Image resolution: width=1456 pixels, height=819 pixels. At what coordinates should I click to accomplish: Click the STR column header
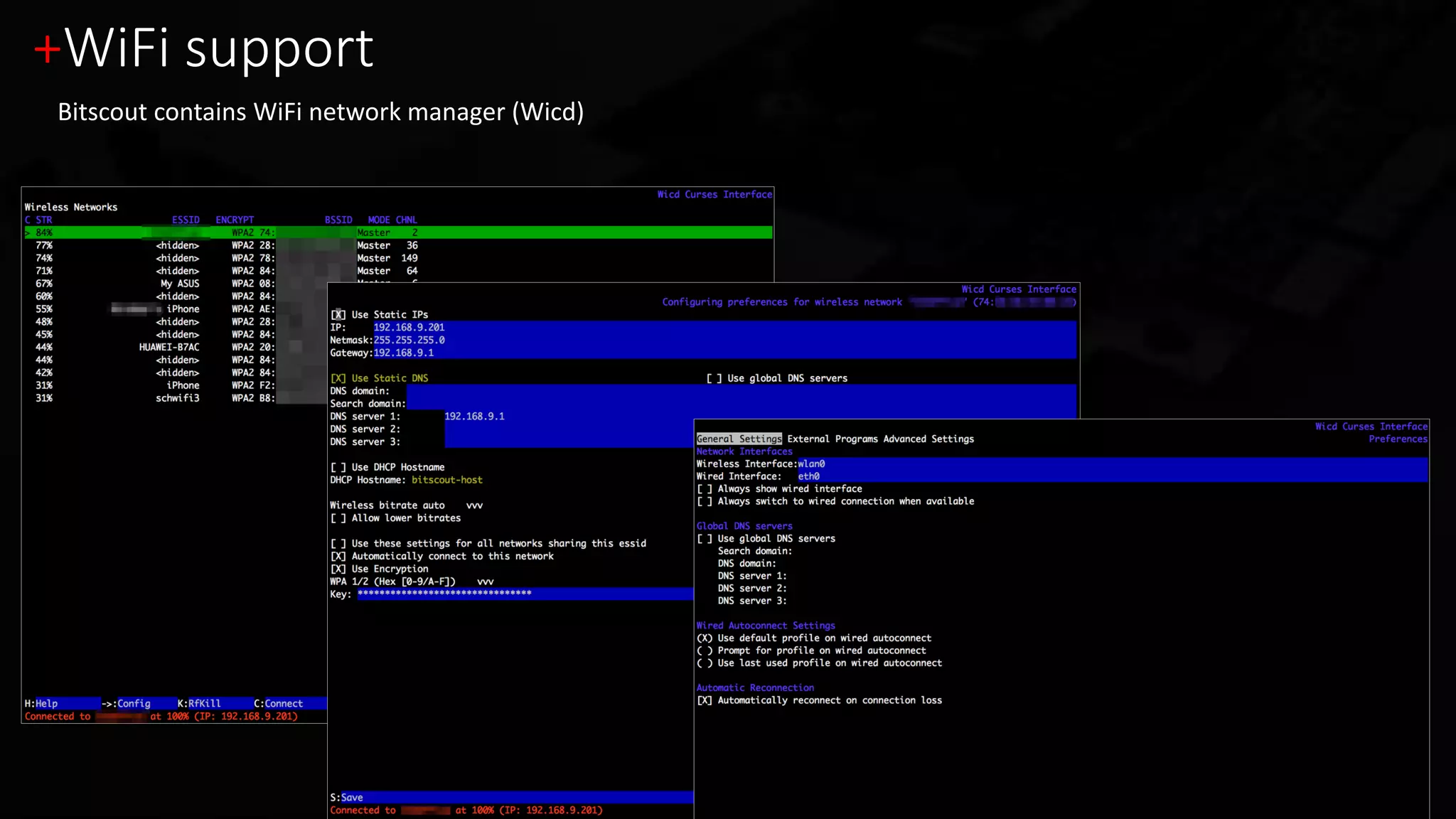44,220
